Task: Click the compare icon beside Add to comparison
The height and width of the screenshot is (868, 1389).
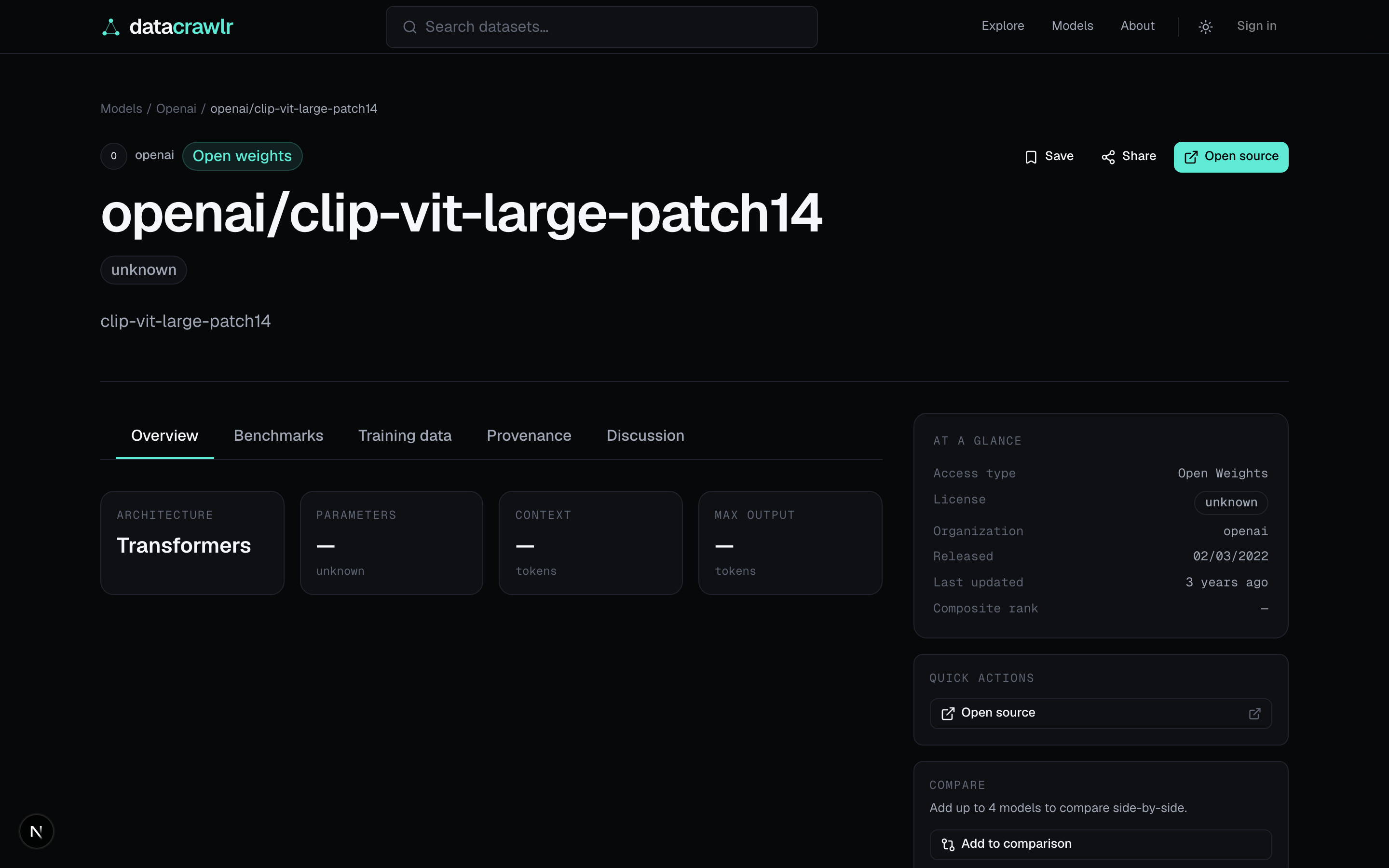Action: [x=948, y=844]
